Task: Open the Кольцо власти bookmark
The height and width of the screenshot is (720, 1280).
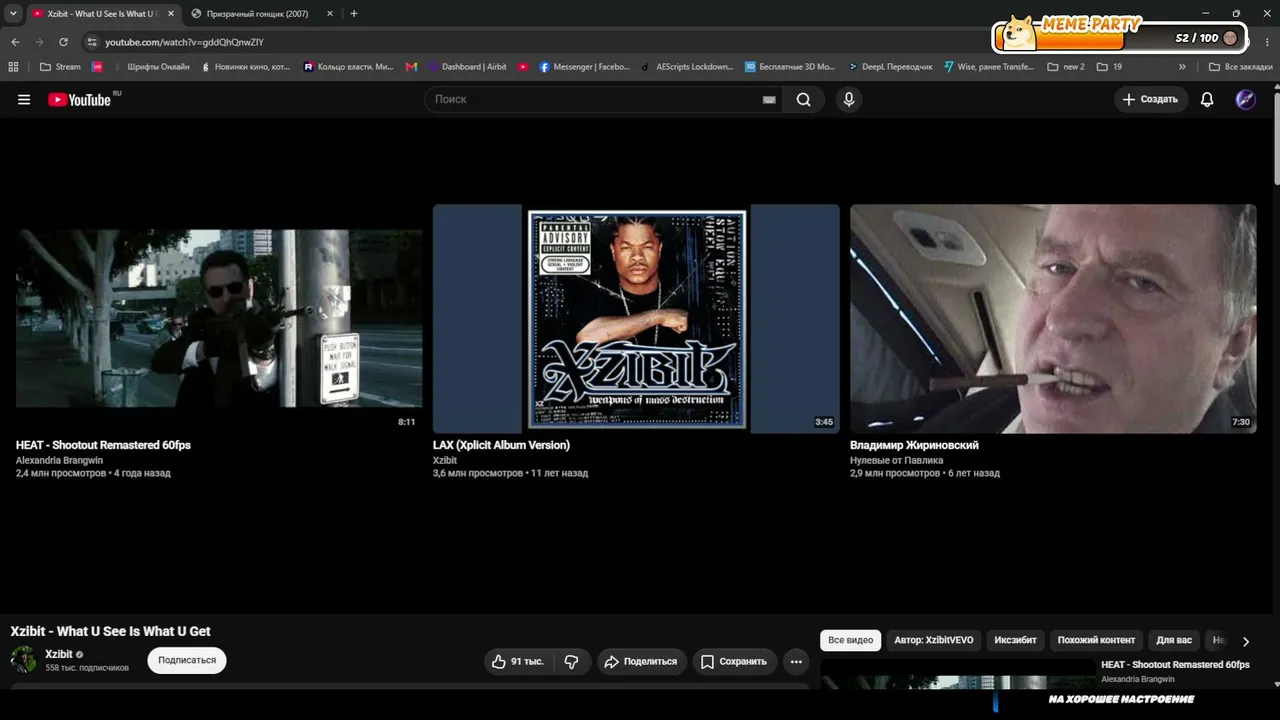Action: click(x=348, y=67)
